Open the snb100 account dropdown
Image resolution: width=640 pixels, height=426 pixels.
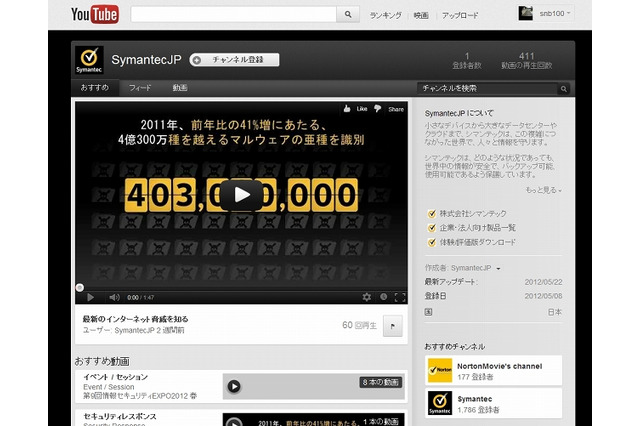click(555, 13)
